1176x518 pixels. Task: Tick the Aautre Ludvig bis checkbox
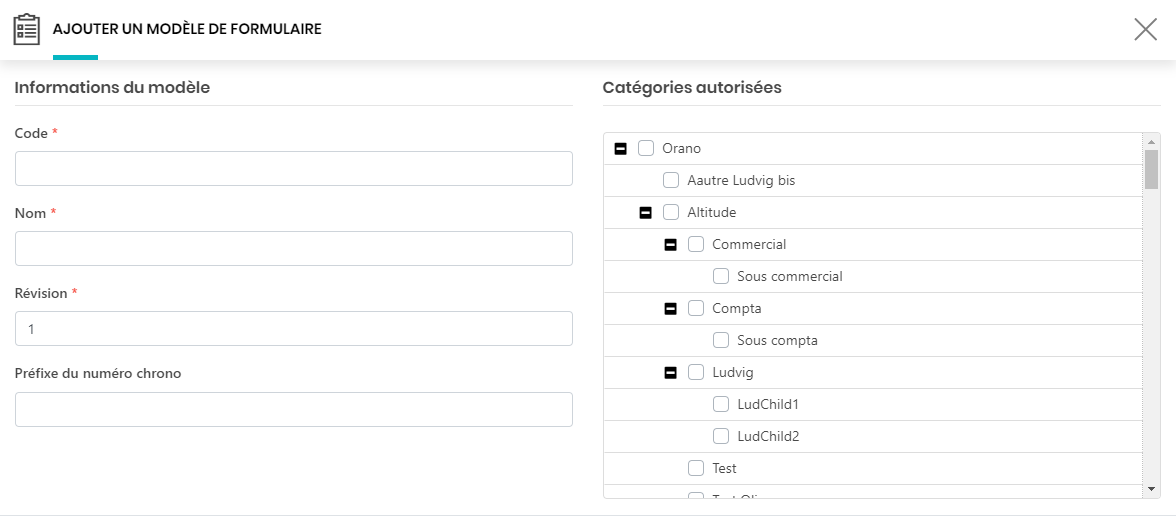[671, 180]
